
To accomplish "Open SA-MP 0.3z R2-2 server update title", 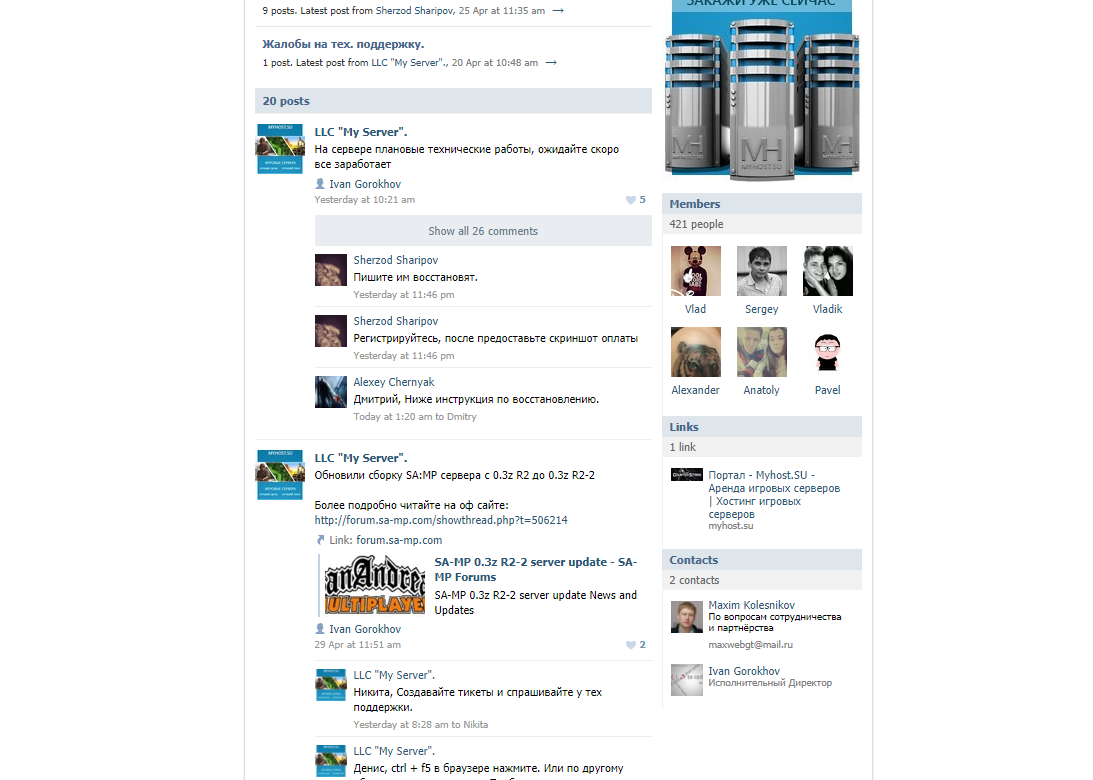I will (535, 569).
